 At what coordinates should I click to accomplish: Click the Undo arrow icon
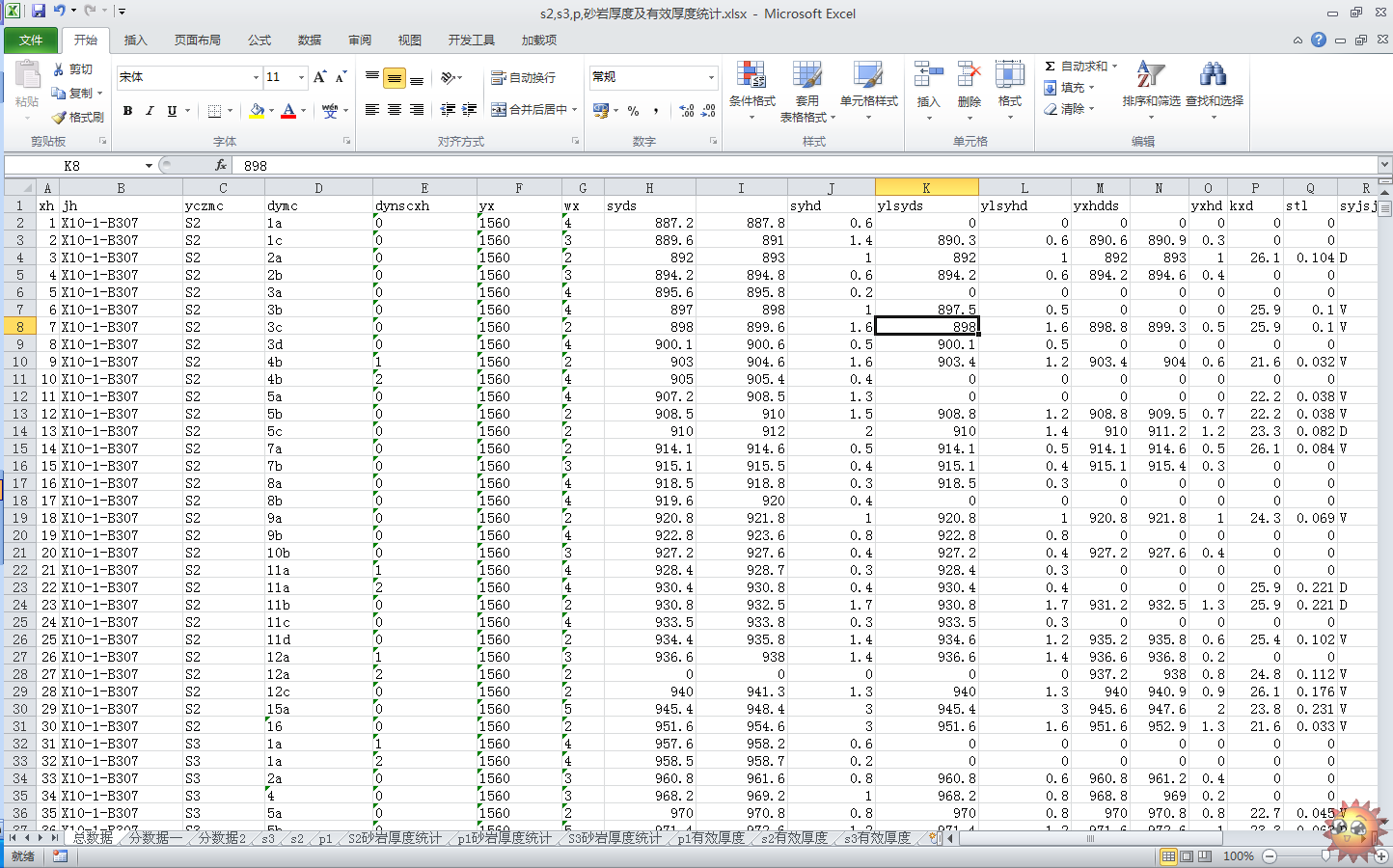pyautogui.click(x=59, y=11)
